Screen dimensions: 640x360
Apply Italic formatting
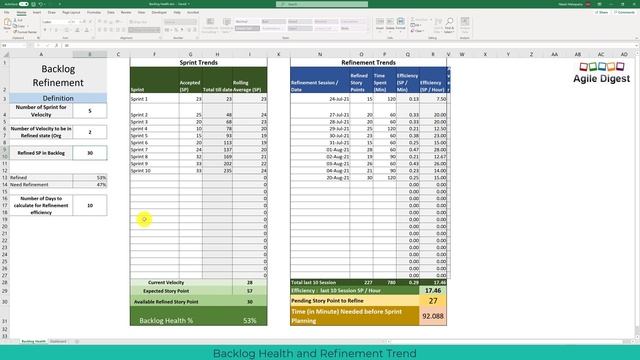coord(51,30)
